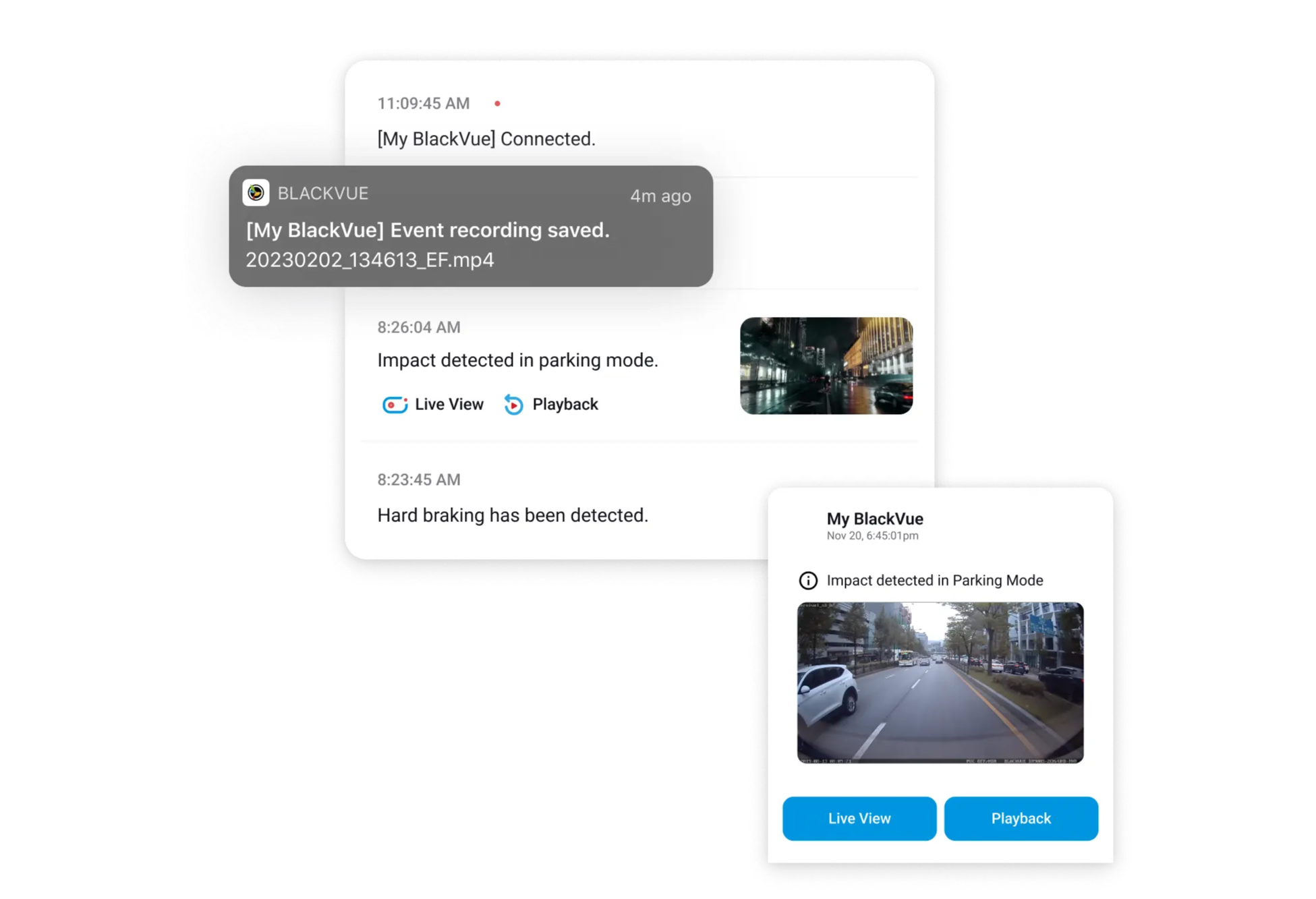Select the 20230202_134613_EF.mp4 file name
The image size is (1316, 899).
click(x=370, y=260)
